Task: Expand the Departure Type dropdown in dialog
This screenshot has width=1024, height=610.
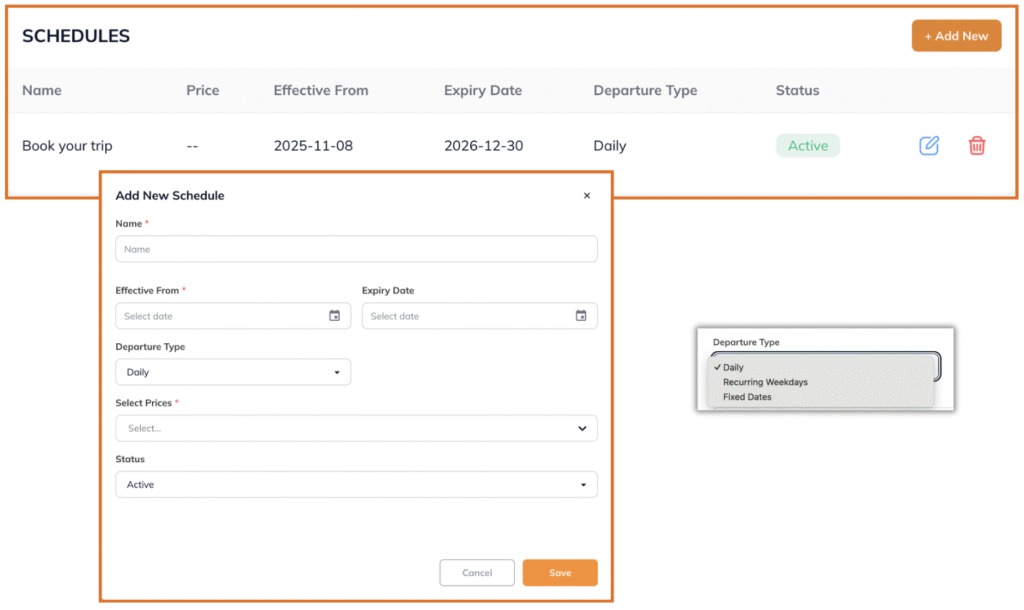Action: [x=233, y=372]
